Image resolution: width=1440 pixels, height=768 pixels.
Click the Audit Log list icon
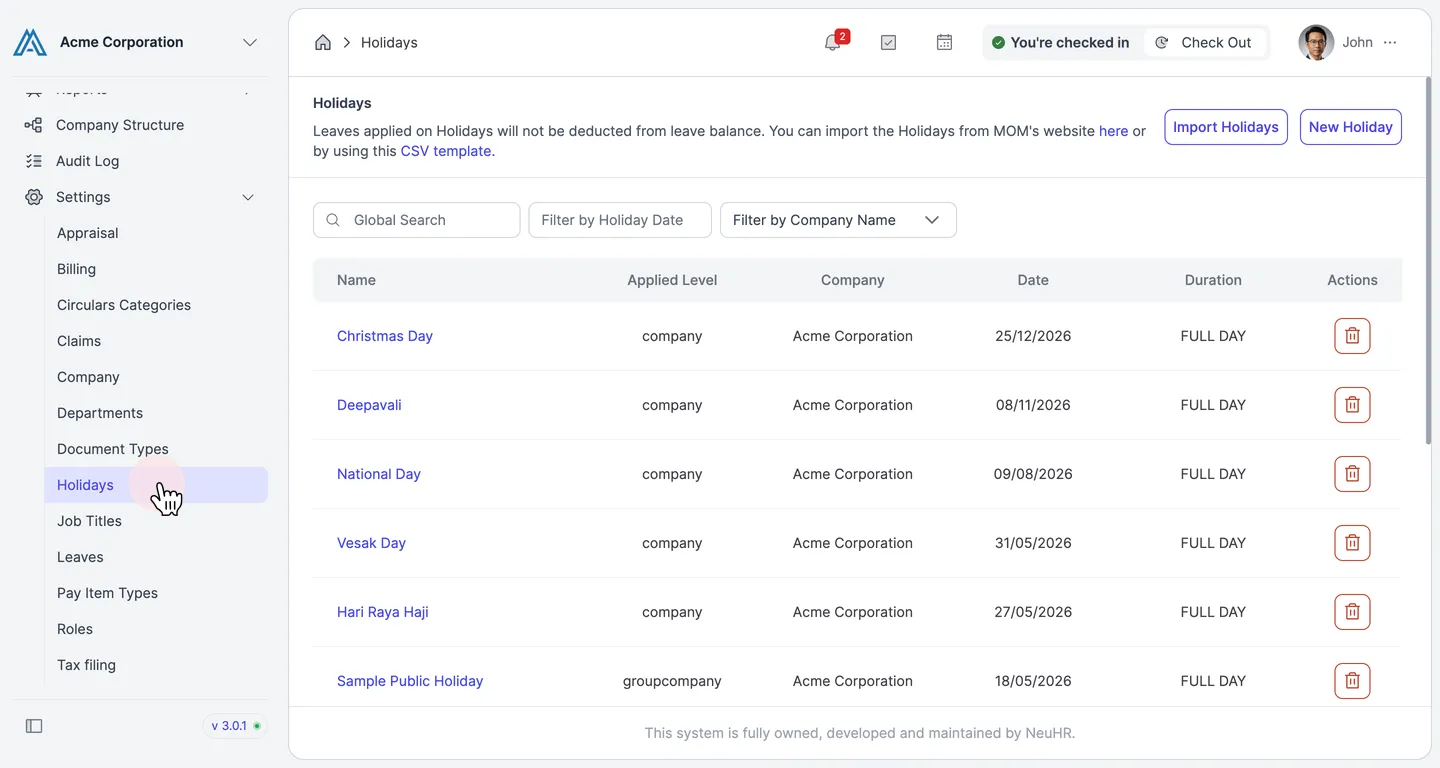click(x=34, y=161)
